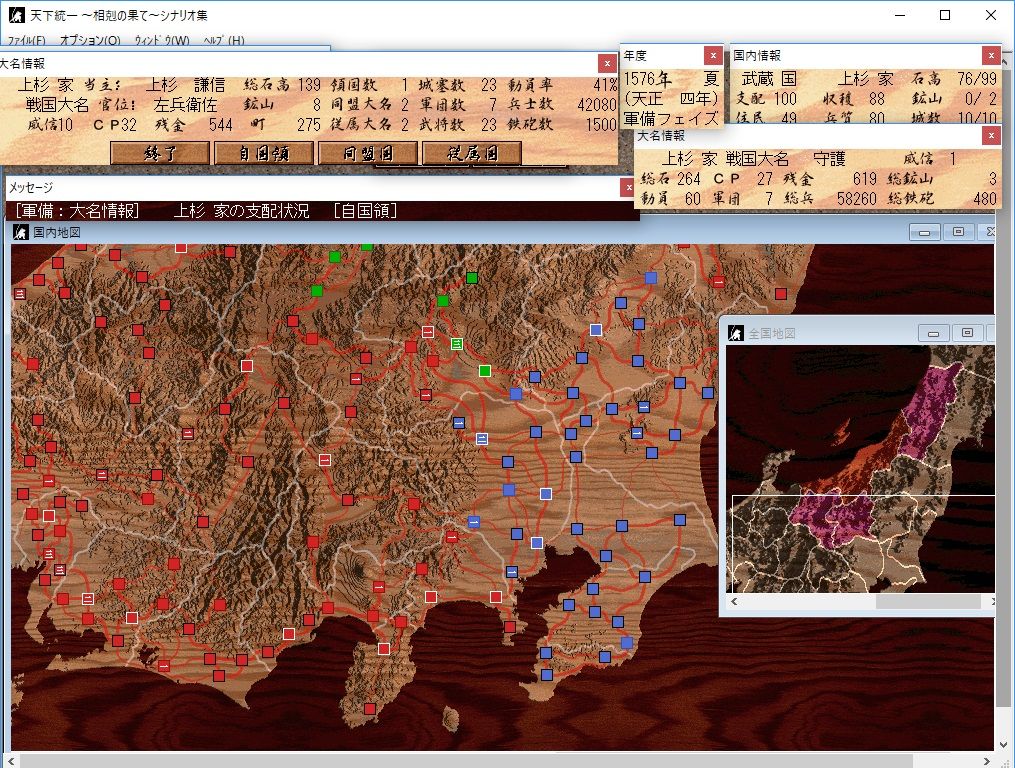Click the 自国領 button
This screenshot has height=768, width=1015.
click(x=263, y=153)
